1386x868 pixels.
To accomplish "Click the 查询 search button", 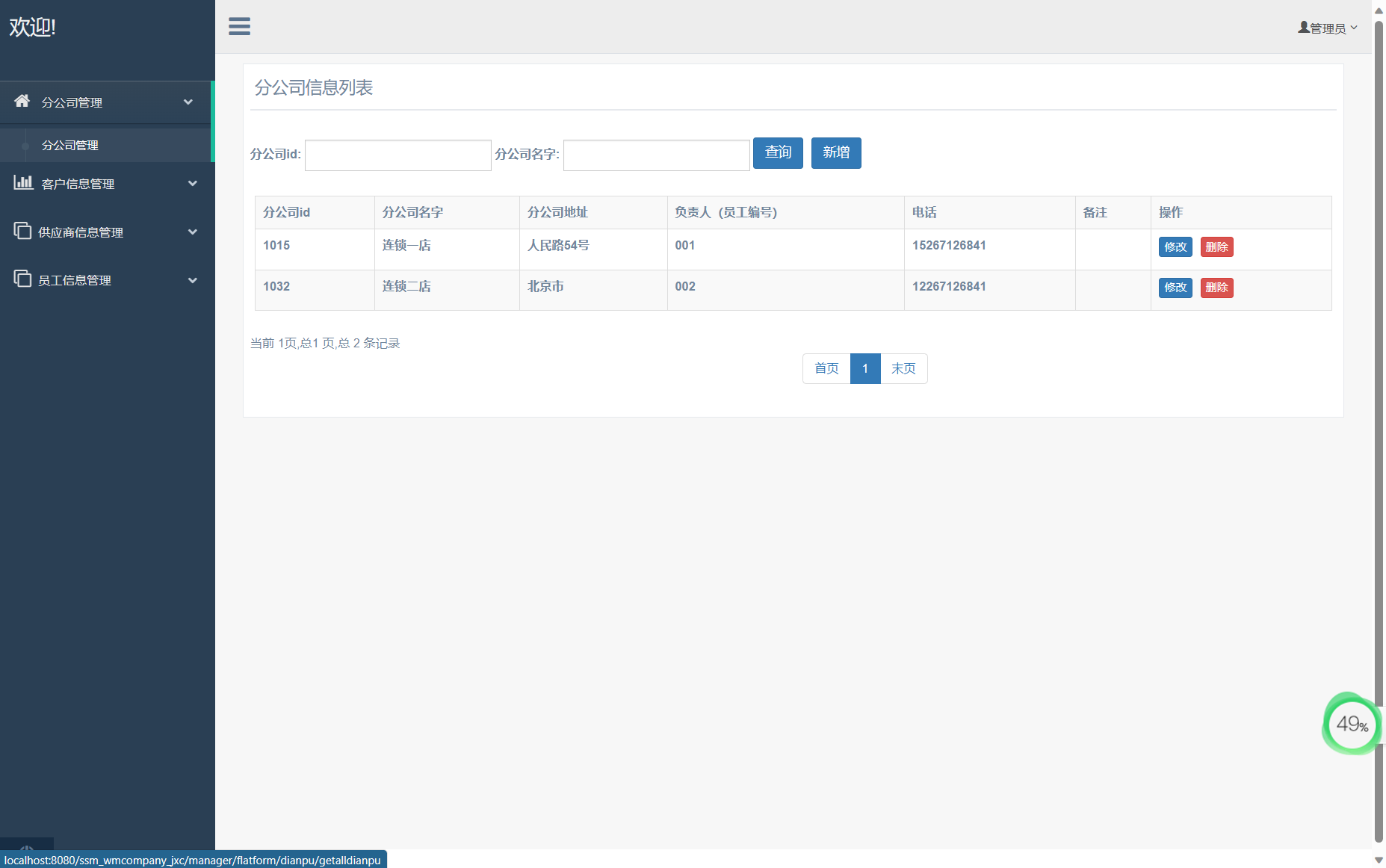I will [x=778, y=153].
